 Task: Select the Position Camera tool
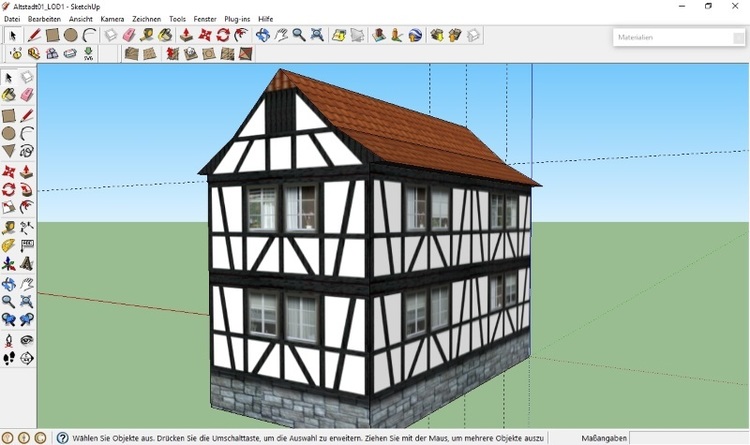click(x=9, y=340)
